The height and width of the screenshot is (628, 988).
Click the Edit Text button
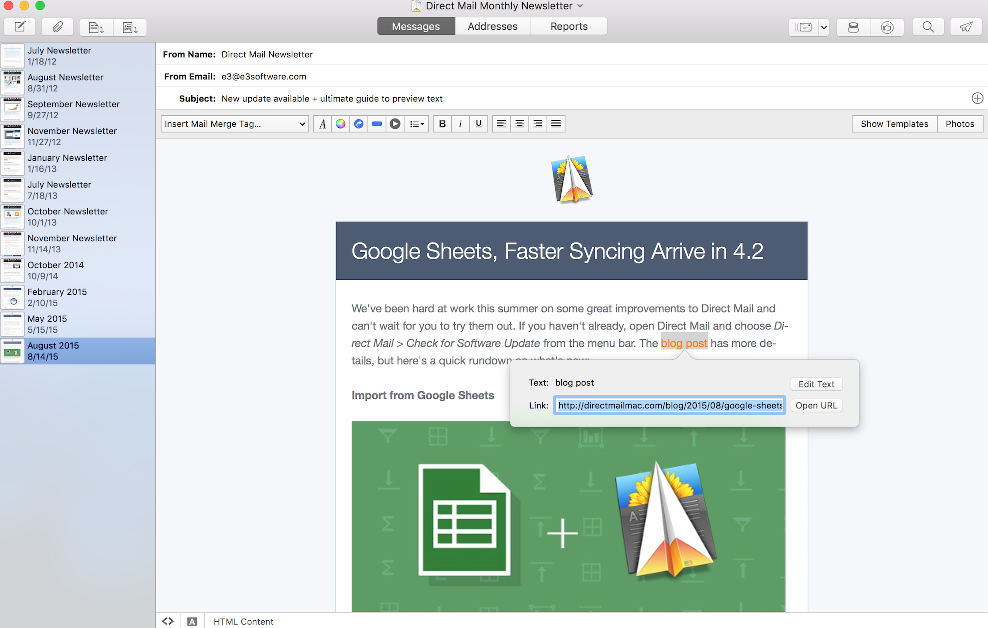click(x=816, y=384)
